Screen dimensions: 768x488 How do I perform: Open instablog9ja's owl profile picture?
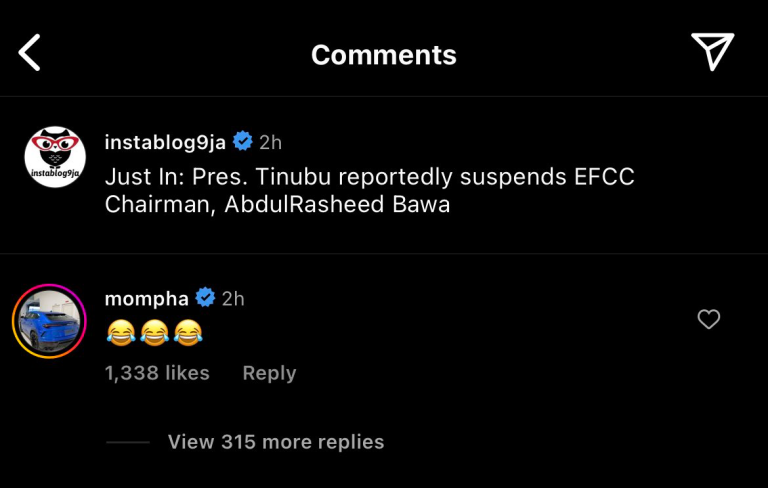tap(54, 157)
